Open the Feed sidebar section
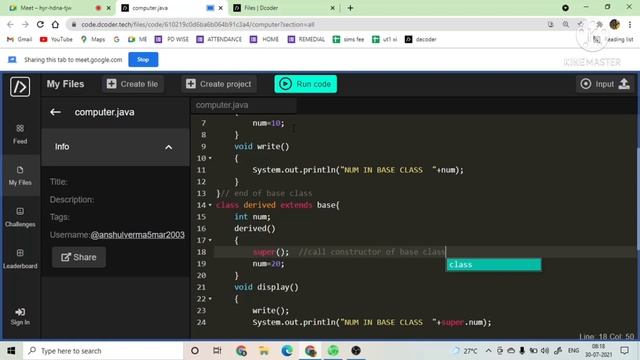640x360 pixels. click(x=20, y=134)
